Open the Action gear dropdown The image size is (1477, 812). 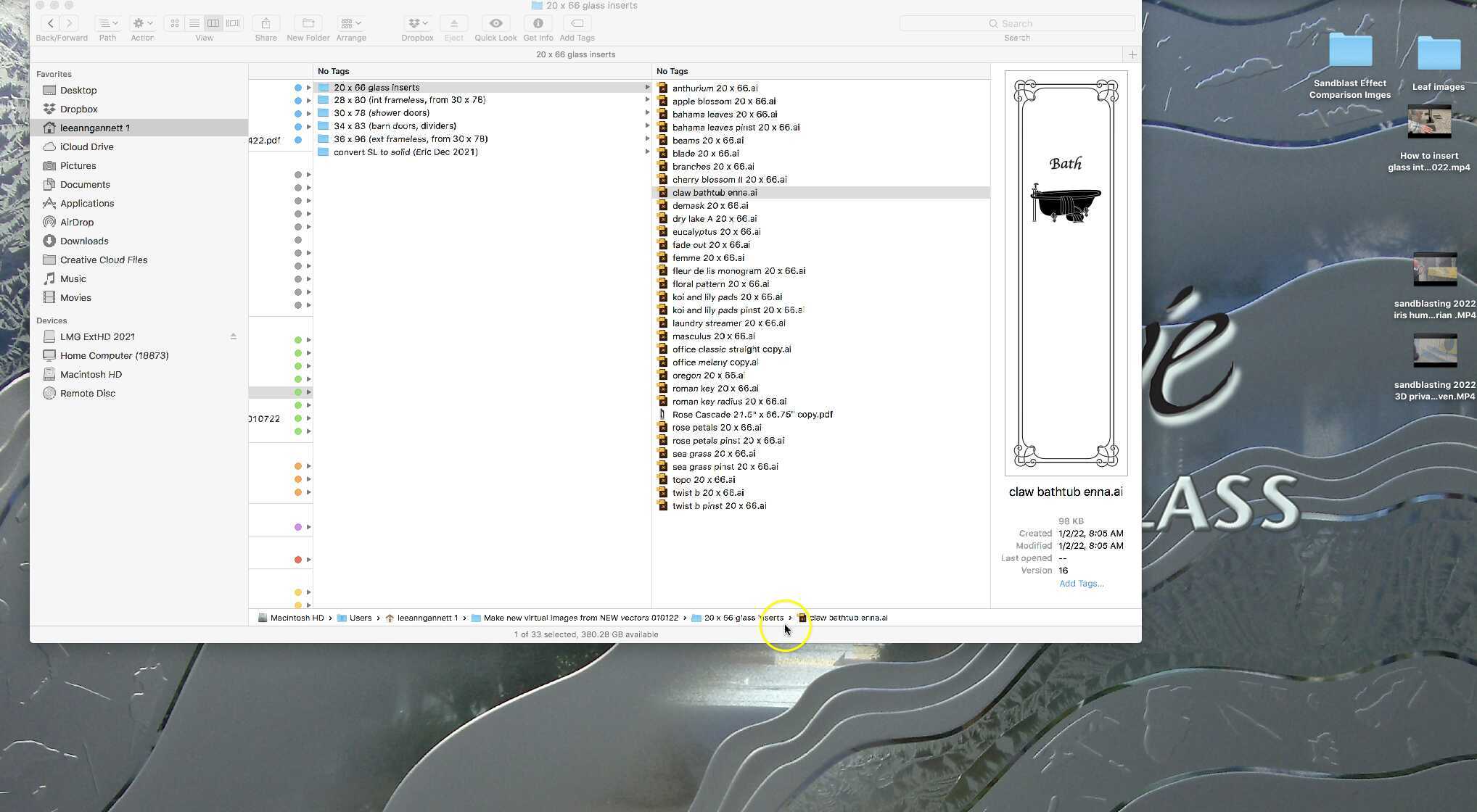tap(142, 23)
